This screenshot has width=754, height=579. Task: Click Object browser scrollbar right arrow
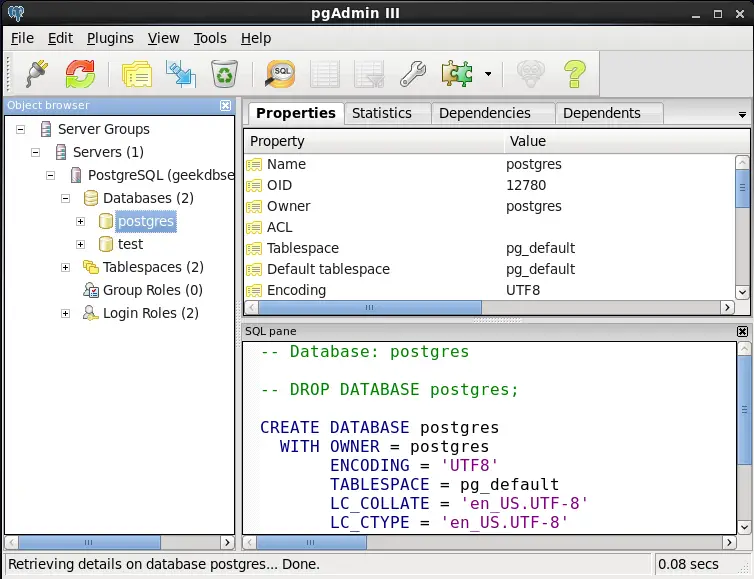[227, 542]
